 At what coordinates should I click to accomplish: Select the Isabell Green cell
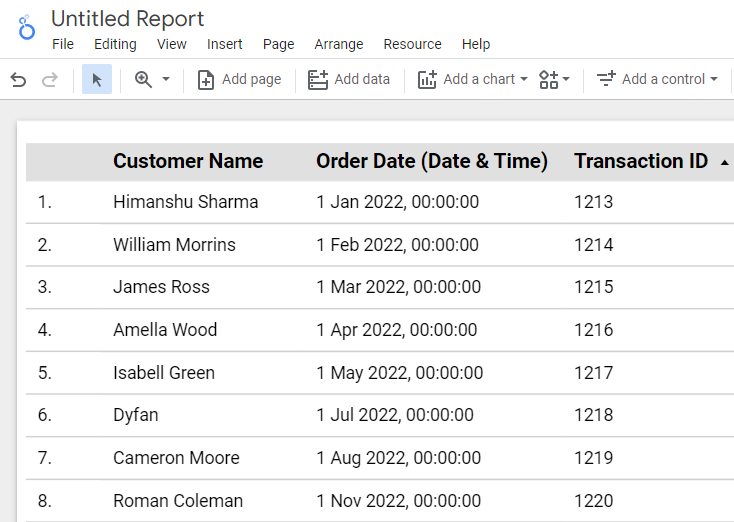pos(164,373)
